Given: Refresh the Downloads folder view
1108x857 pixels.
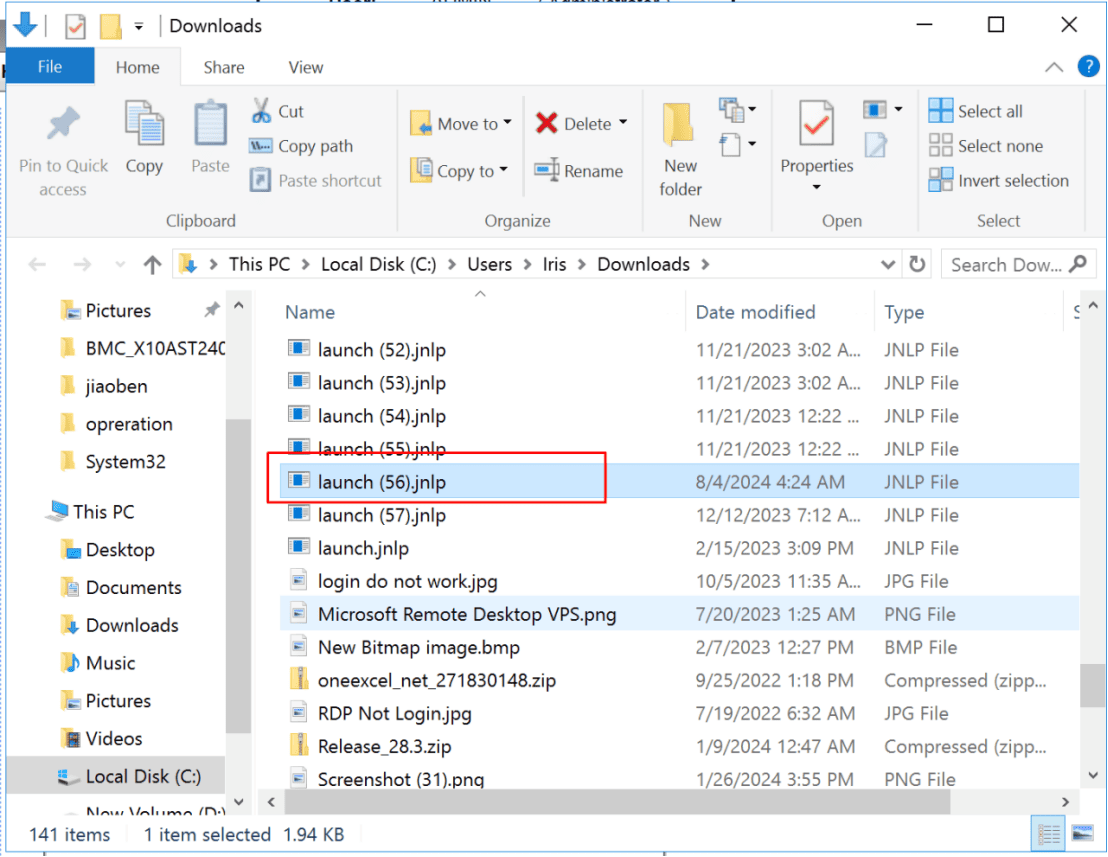Looking at the screenshot, I should (x=917, y=264).
